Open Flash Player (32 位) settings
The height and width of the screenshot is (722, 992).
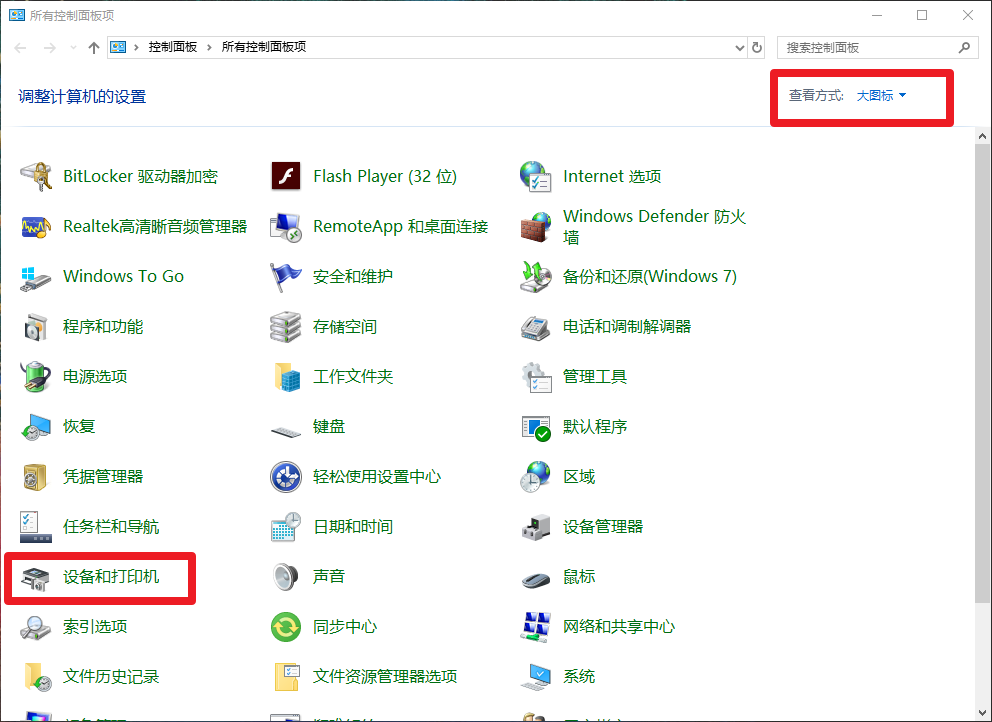tap(383, 176)
